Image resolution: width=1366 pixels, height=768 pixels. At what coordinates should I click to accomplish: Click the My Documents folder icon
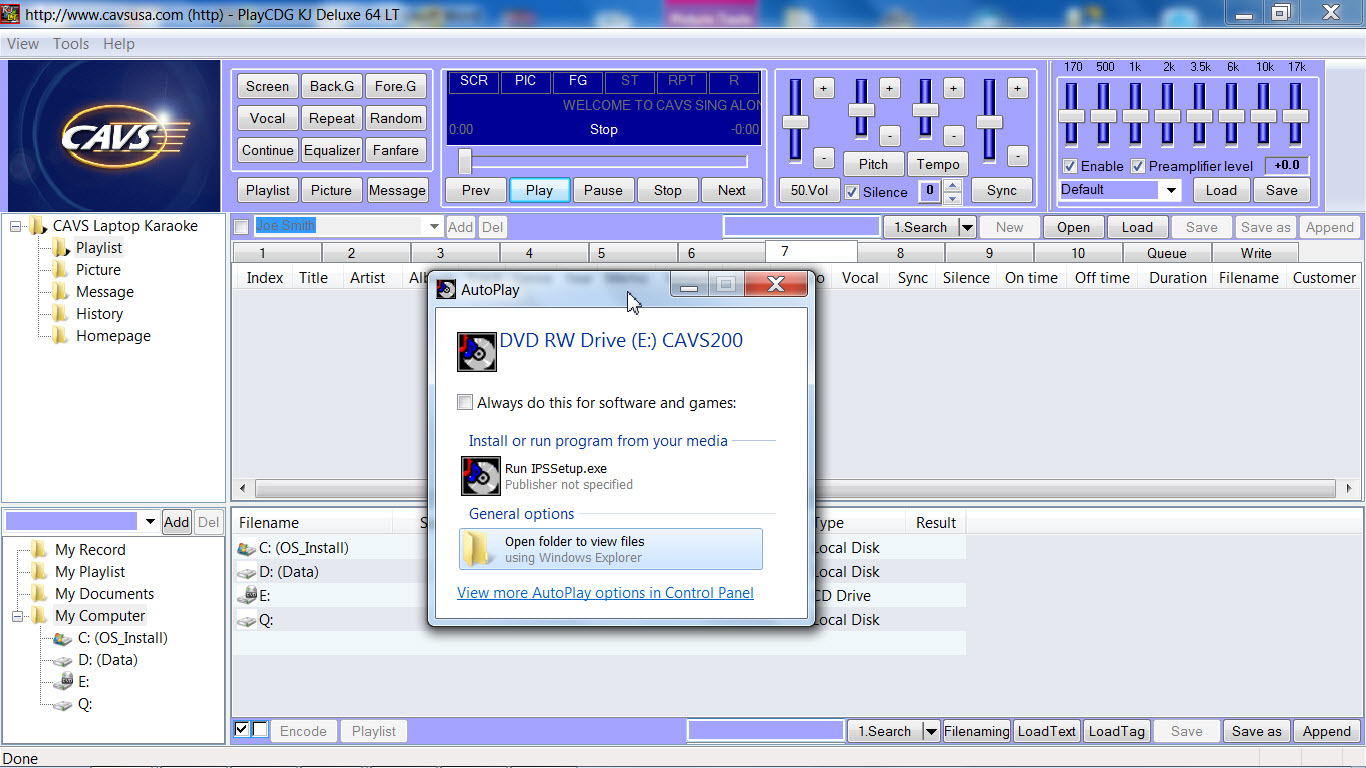(40, 594)
